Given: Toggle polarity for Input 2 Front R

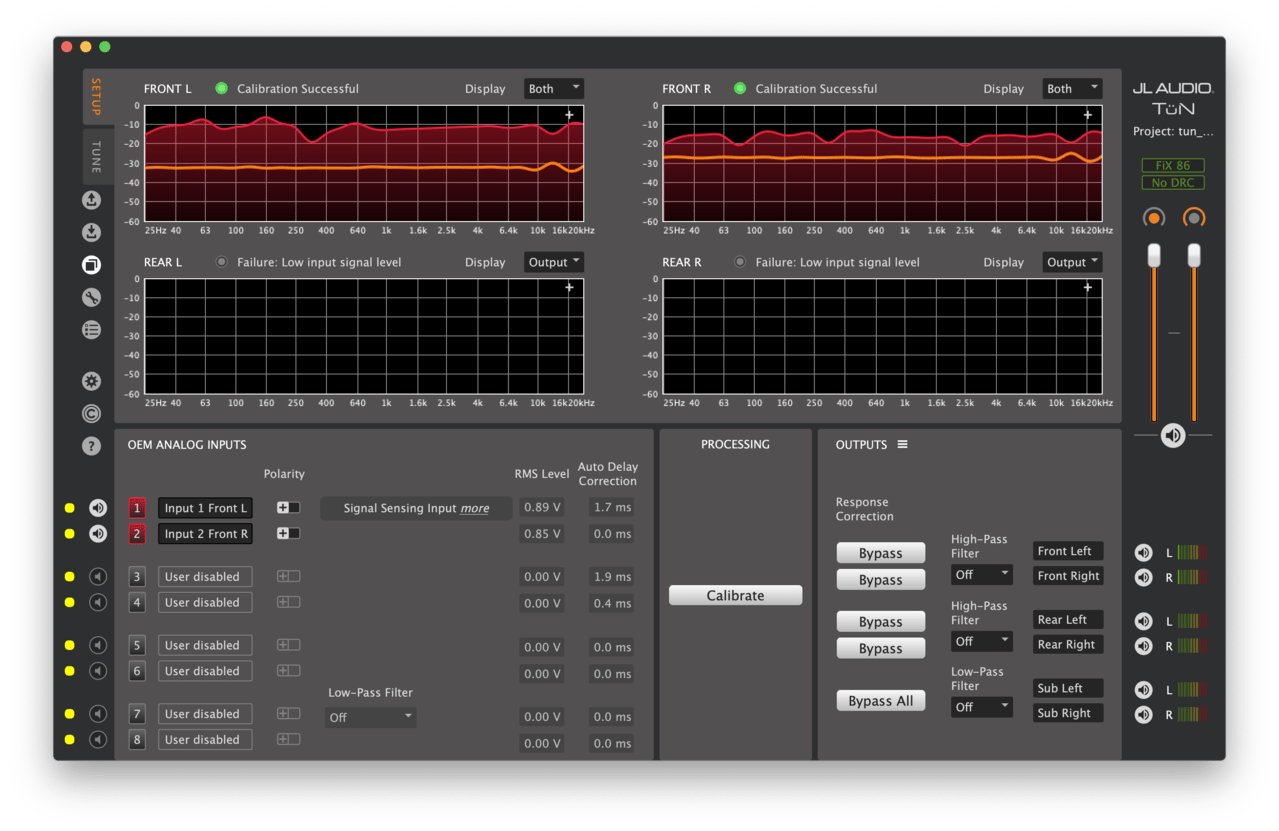Looking at the screenshot, I should point(288,534).
